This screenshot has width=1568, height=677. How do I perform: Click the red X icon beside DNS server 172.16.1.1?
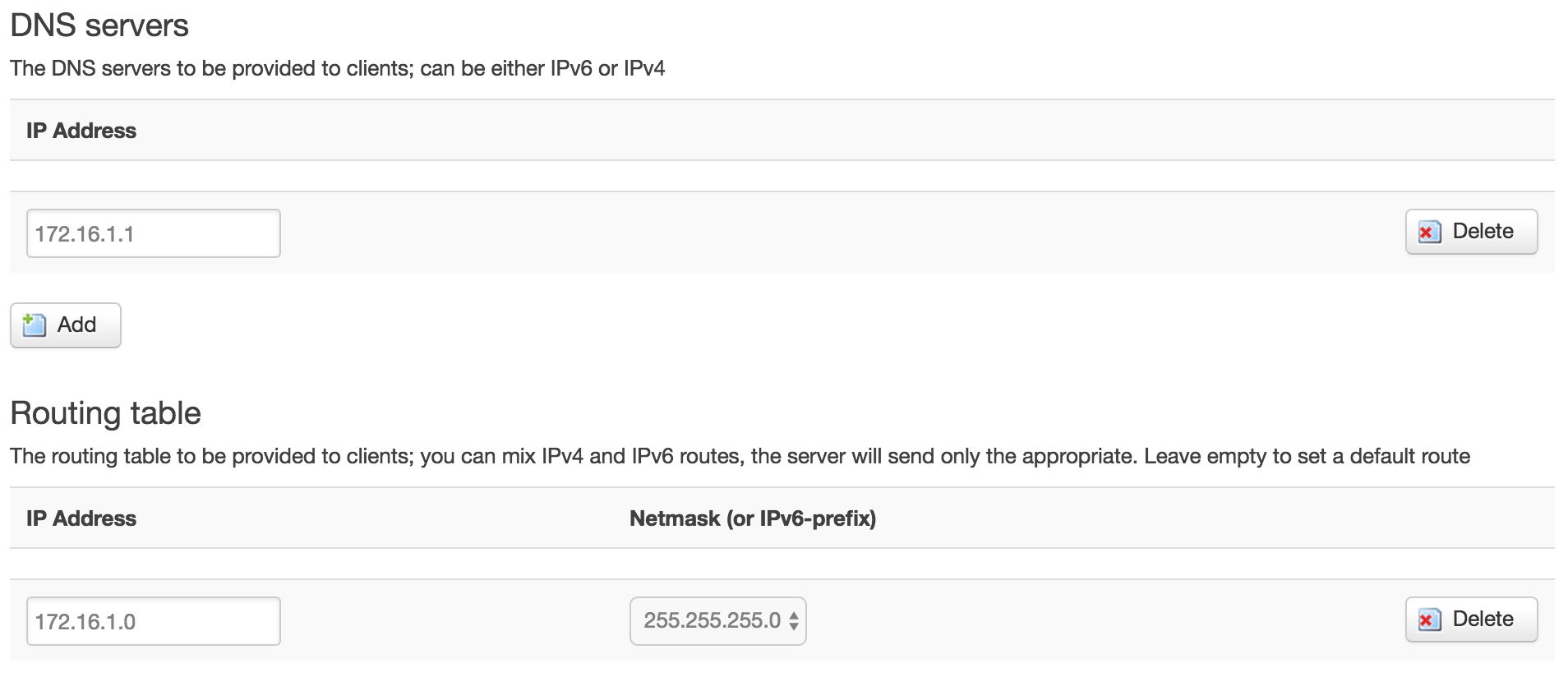pyautogui.click(x=1429, y=233)
